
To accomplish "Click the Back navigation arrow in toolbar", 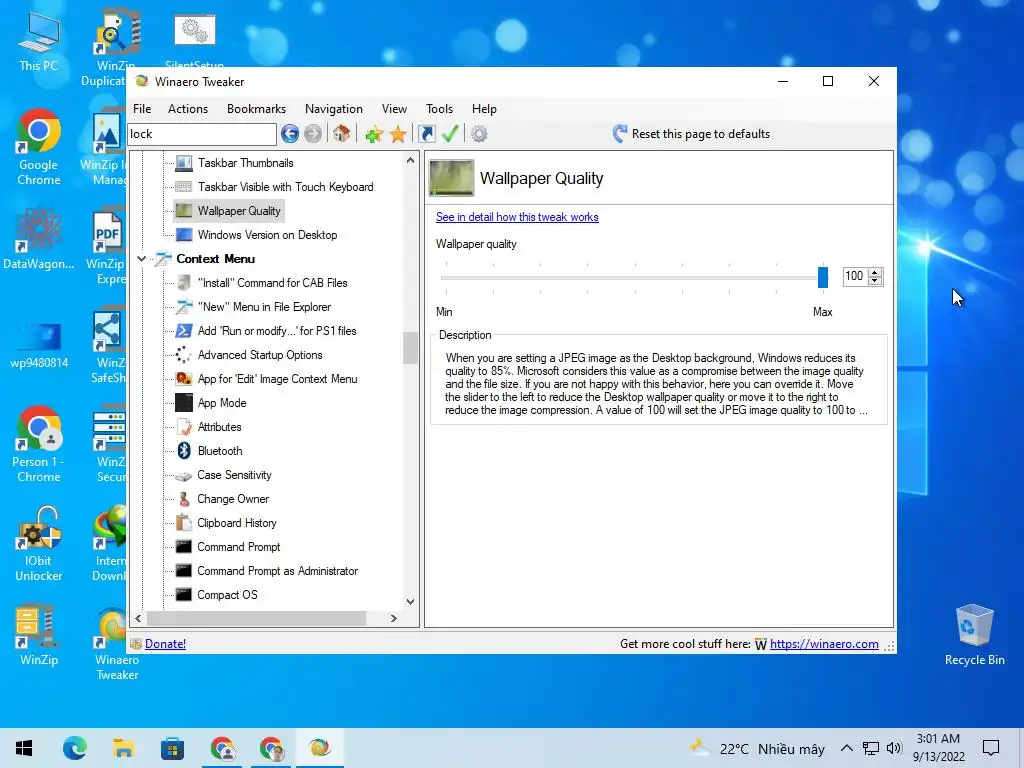I will pyautogui.click(x=290, y=134).
